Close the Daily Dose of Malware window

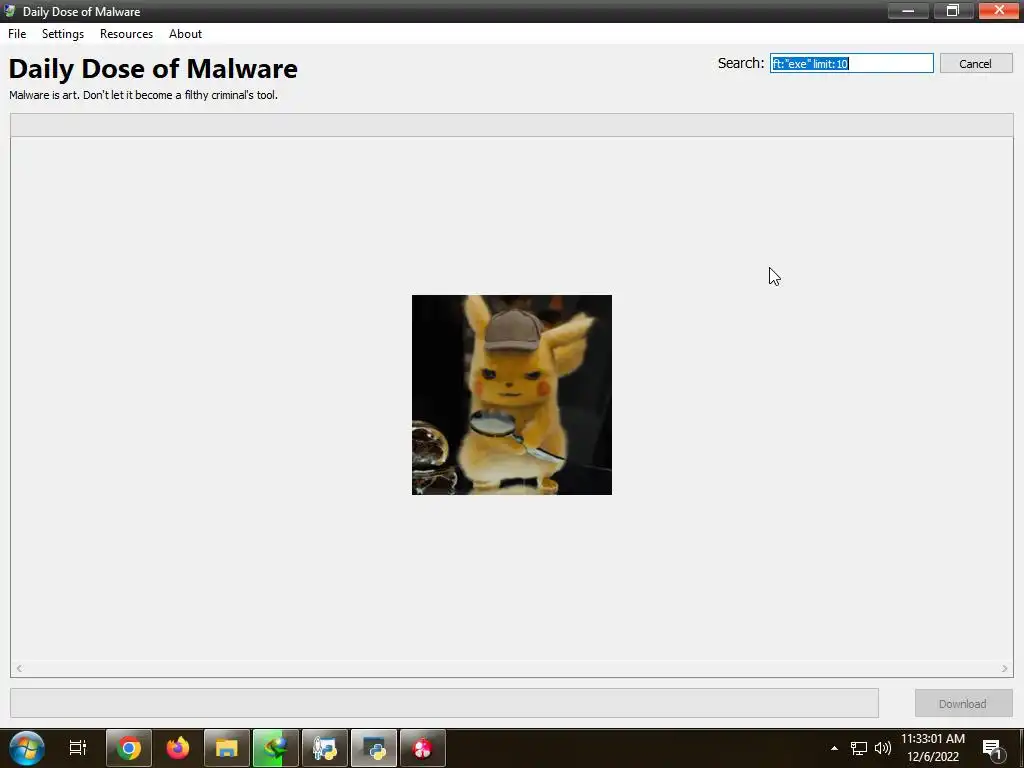click(999, 10)
